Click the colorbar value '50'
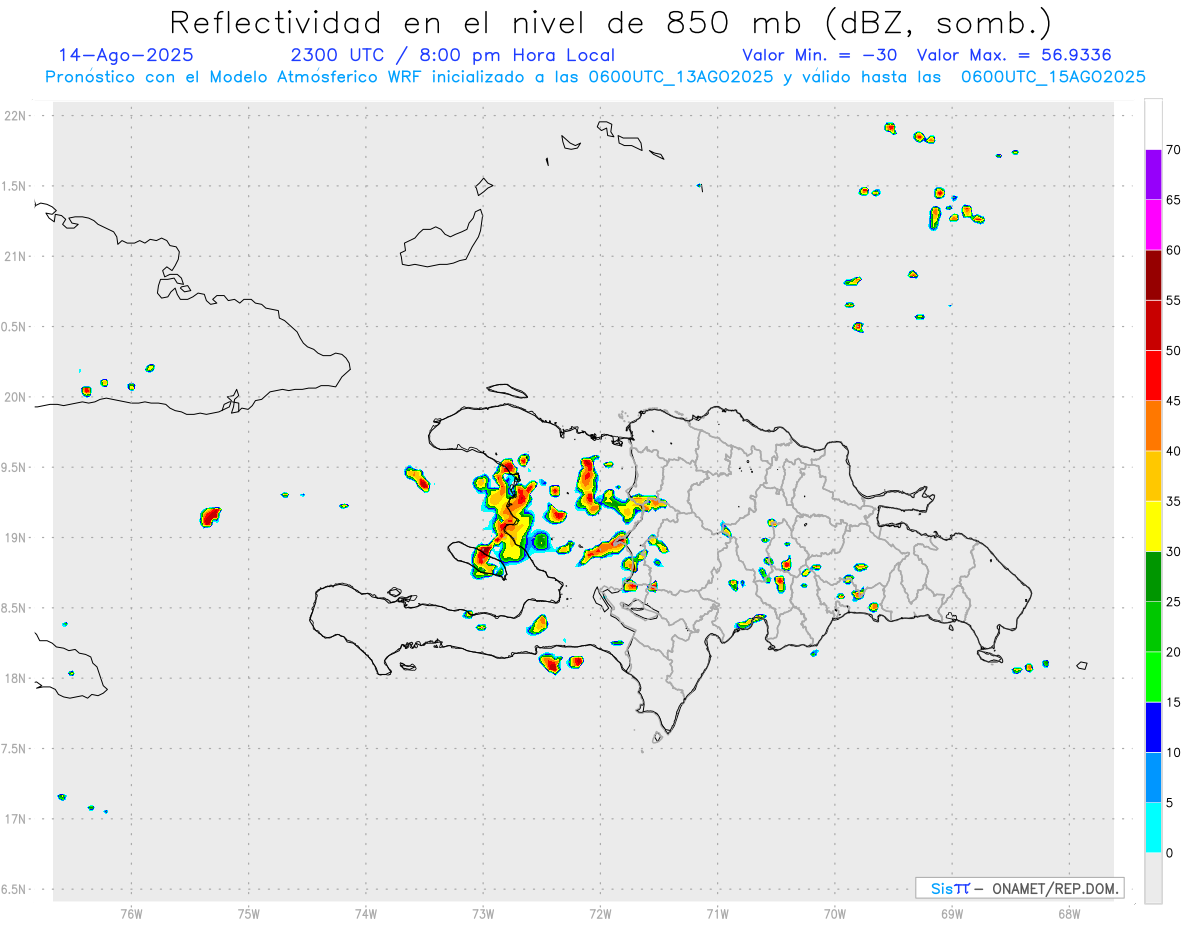Image resolution: width=1200 pixels, height=927 pixels. pyautogui.click(x=1174, y=351)
